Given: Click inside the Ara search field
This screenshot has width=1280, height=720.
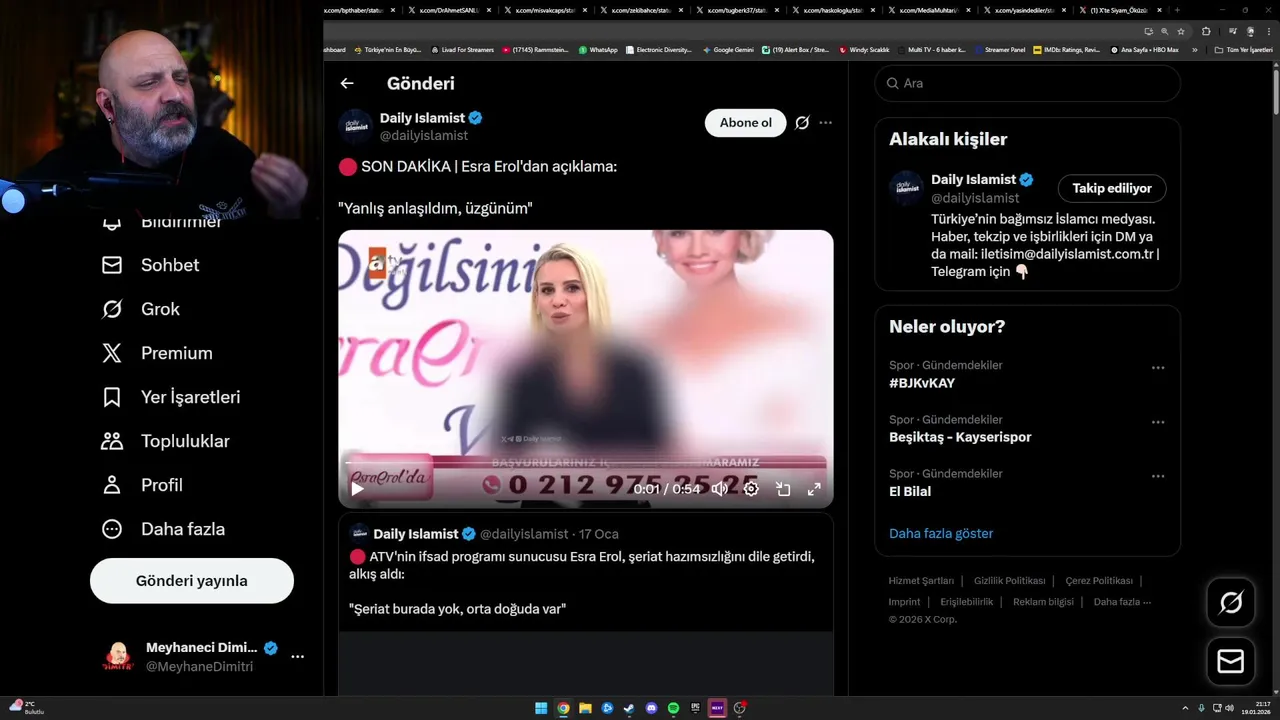Looking at the screenshot, I should (1028, 83).
